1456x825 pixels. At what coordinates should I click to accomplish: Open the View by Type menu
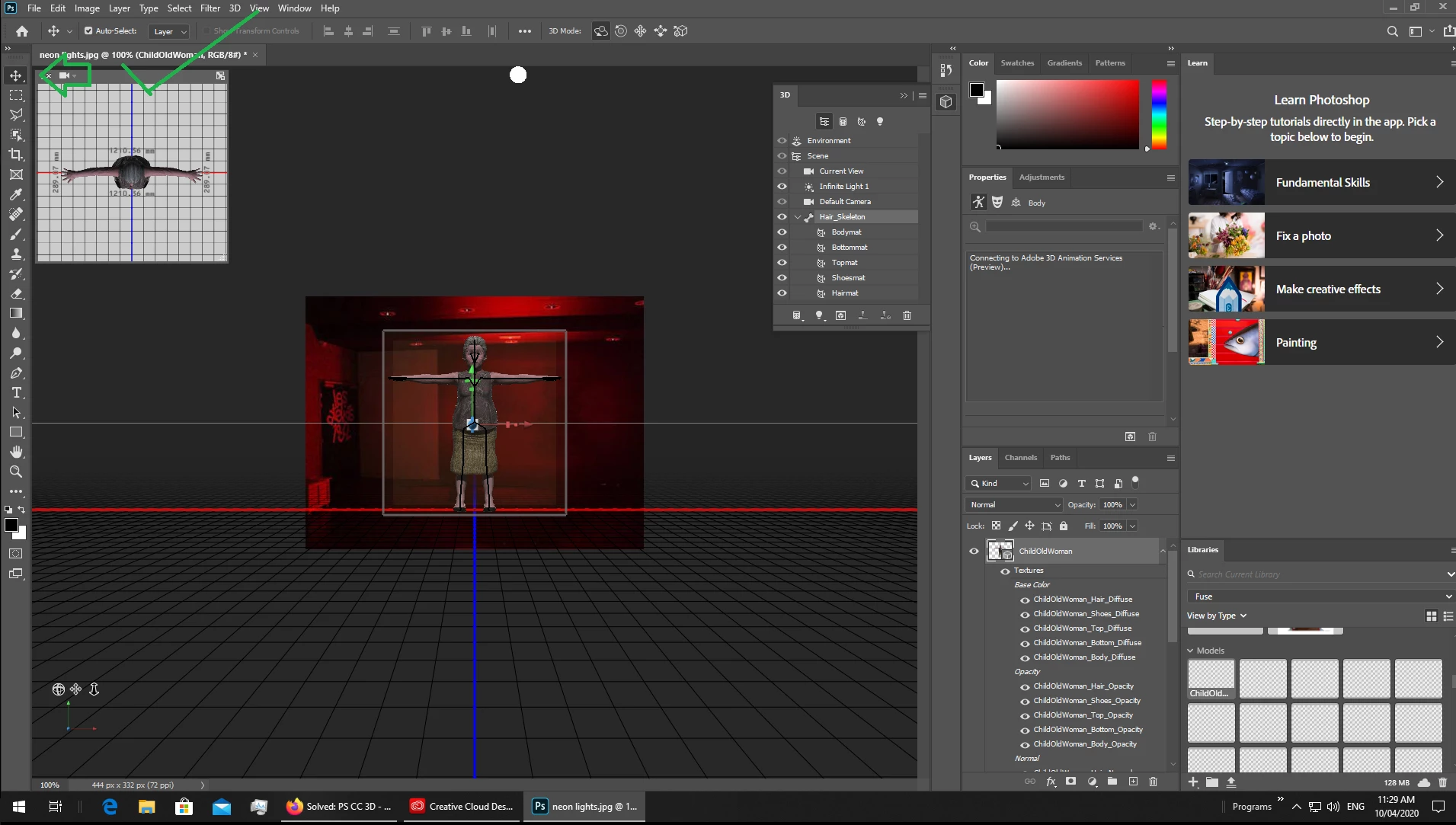(1217, 616)
